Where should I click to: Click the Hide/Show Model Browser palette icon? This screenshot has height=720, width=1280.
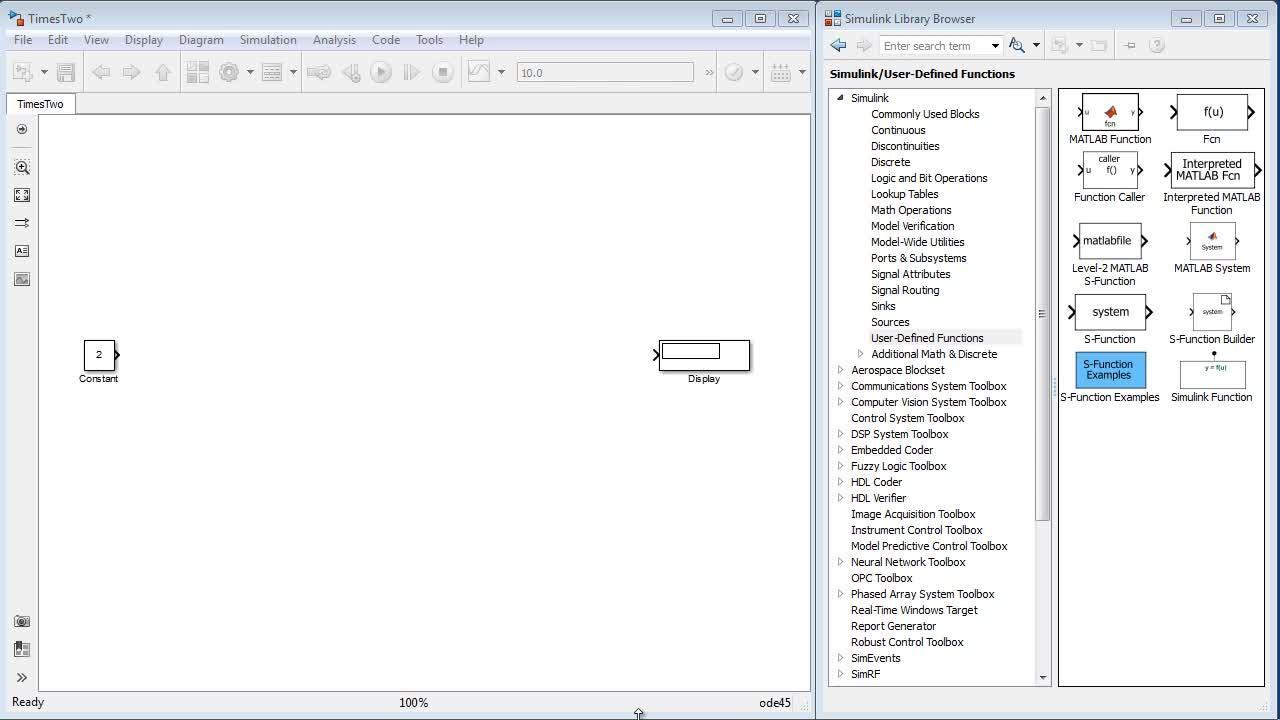[x=22, y=129]
